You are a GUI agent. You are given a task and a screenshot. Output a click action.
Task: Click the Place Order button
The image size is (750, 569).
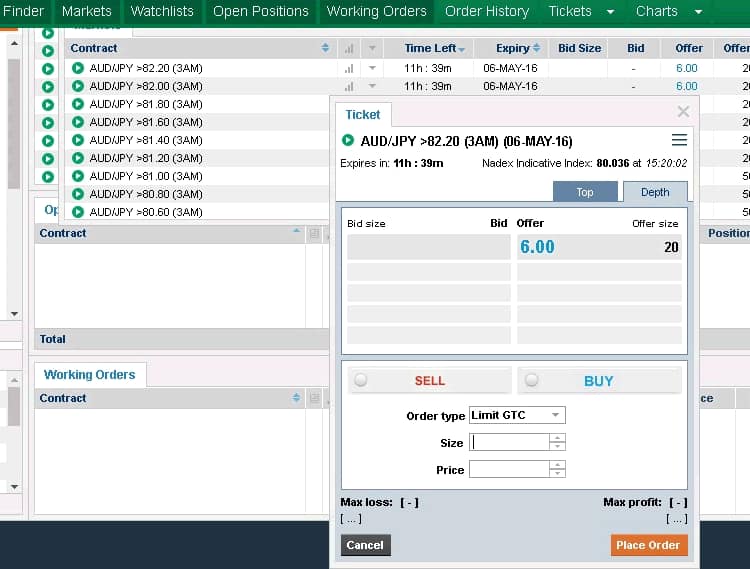click(x=648, y=545)
